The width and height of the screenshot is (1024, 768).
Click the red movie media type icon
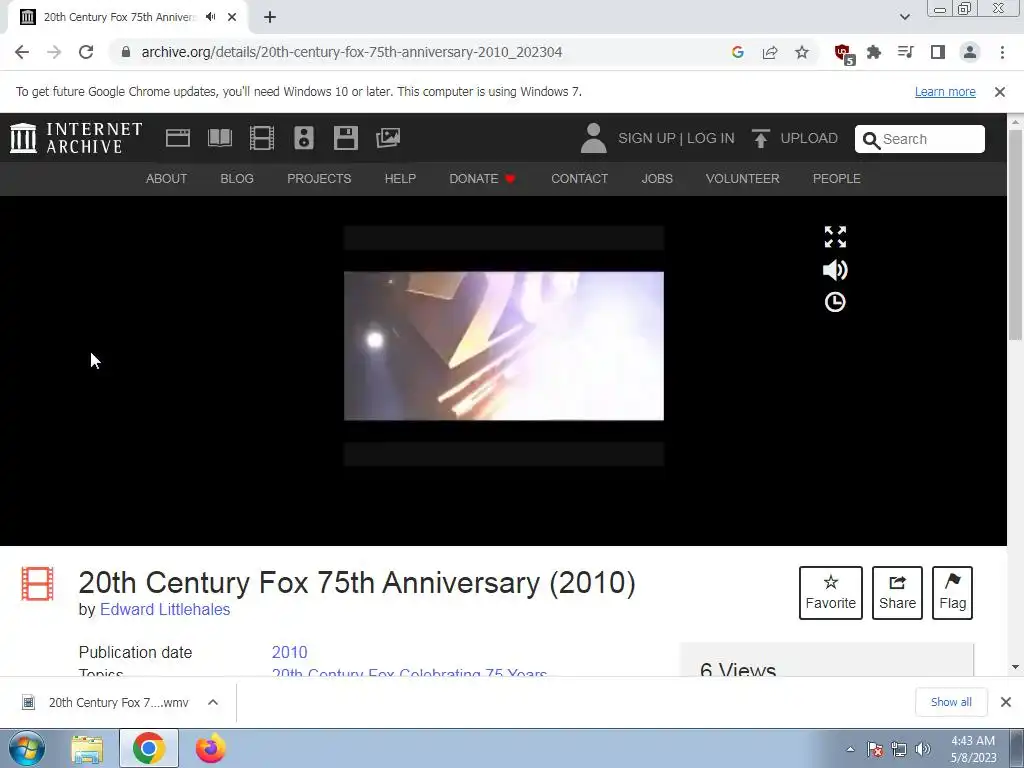coord(37,584)
